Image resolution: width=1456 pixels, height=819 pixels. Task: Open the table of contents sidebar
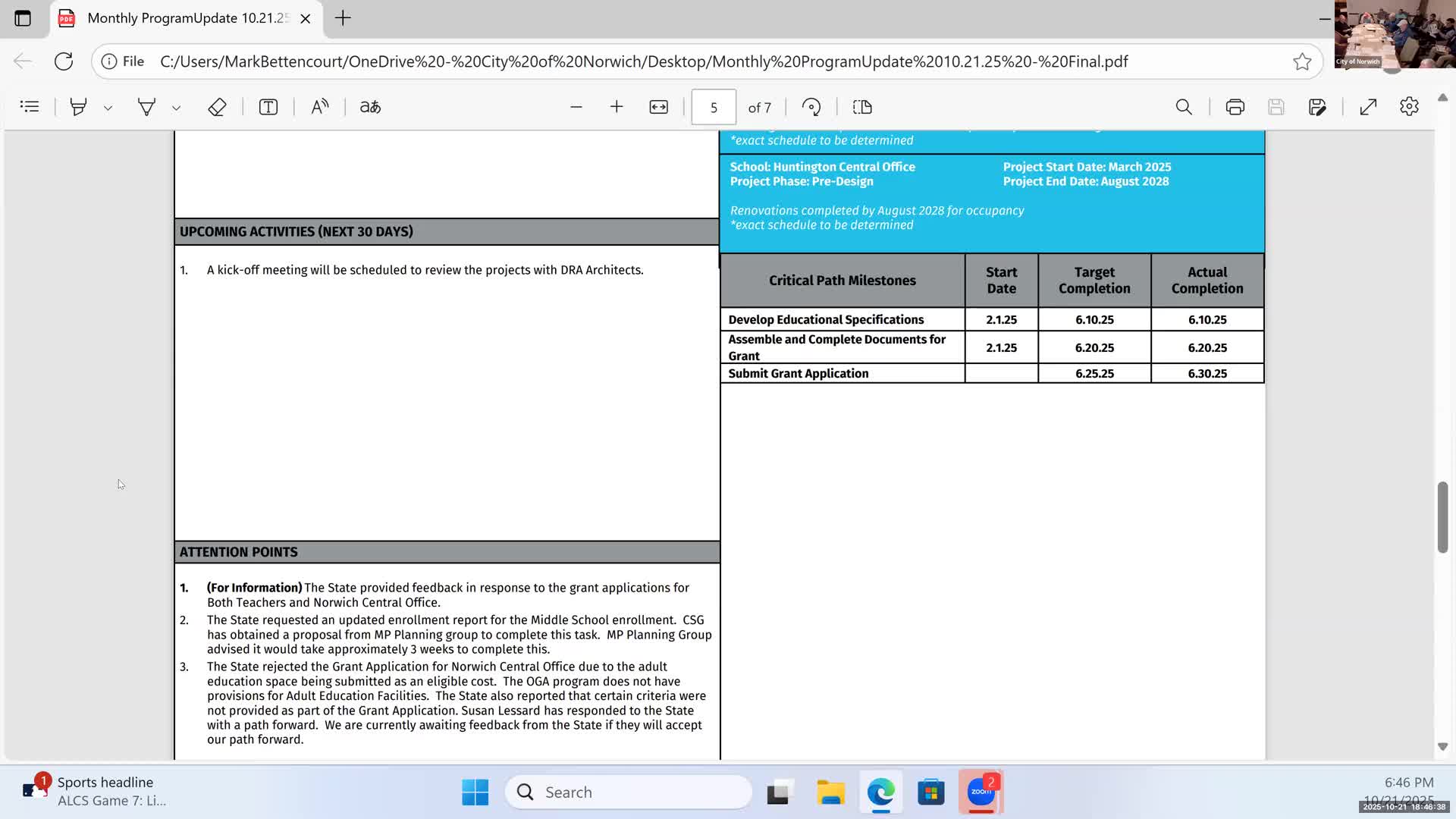click(30, 107)
